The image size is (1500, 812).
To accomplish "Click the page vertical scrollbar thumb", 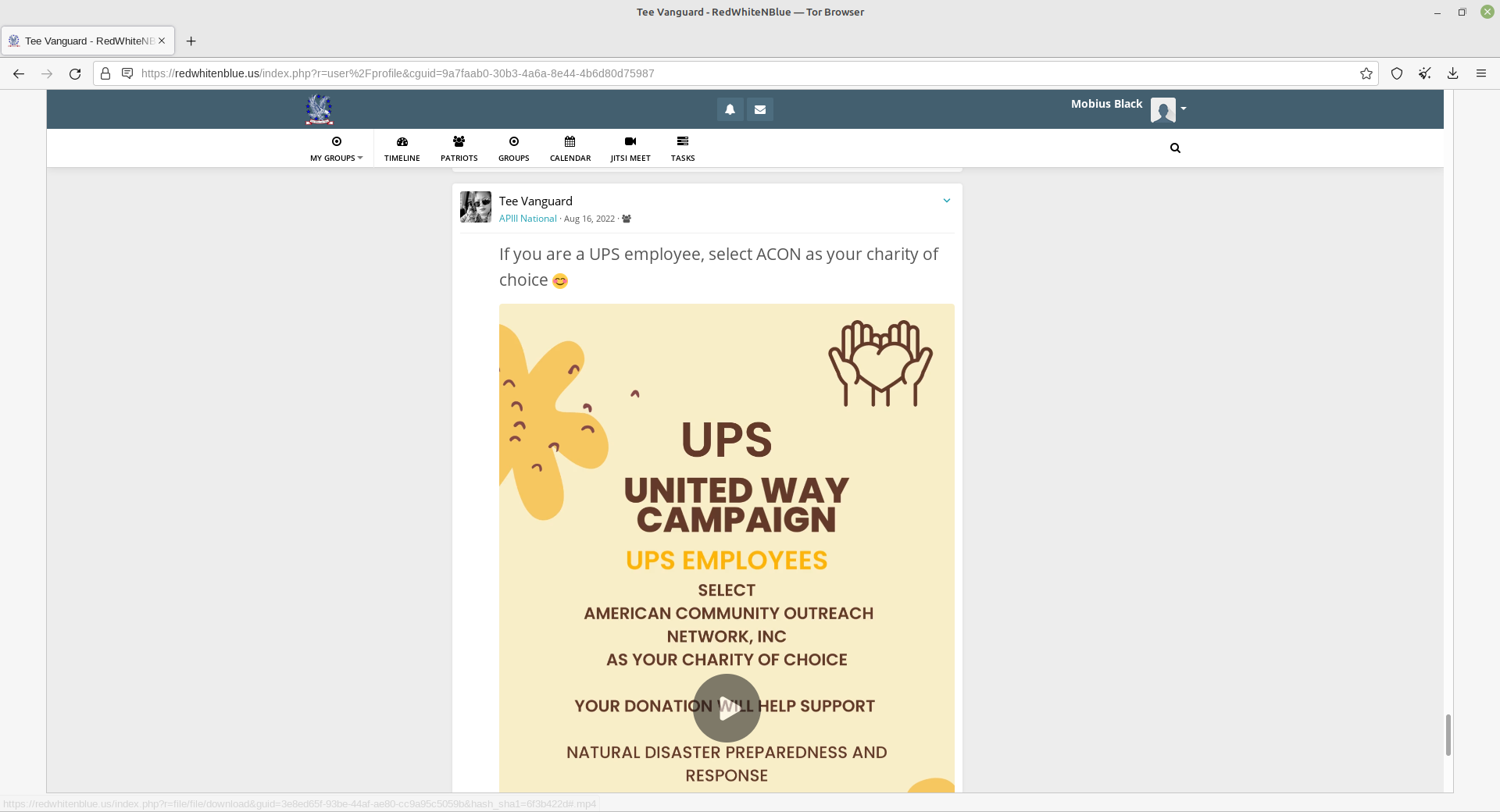I will pos(1448,735).
